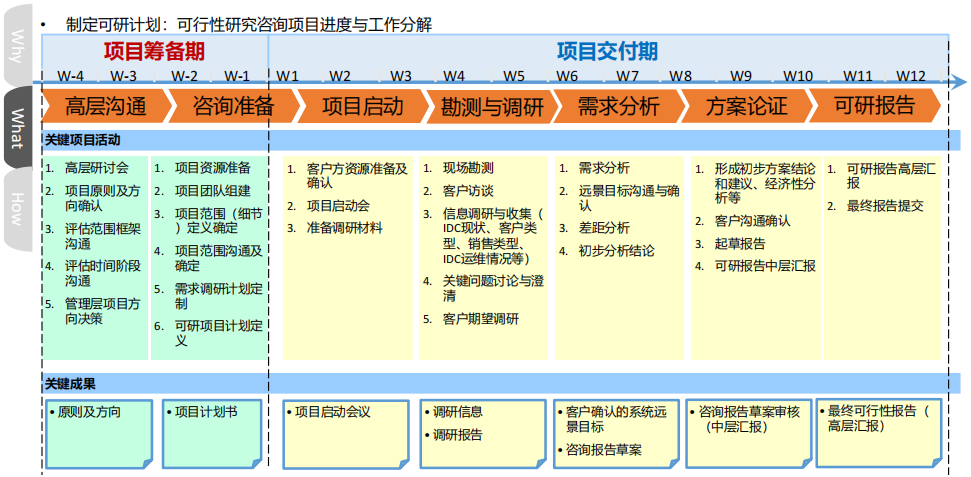Screen dimensions: 971x477
Task: Click the W9 timeline marker
Action: tap(741, 76)
